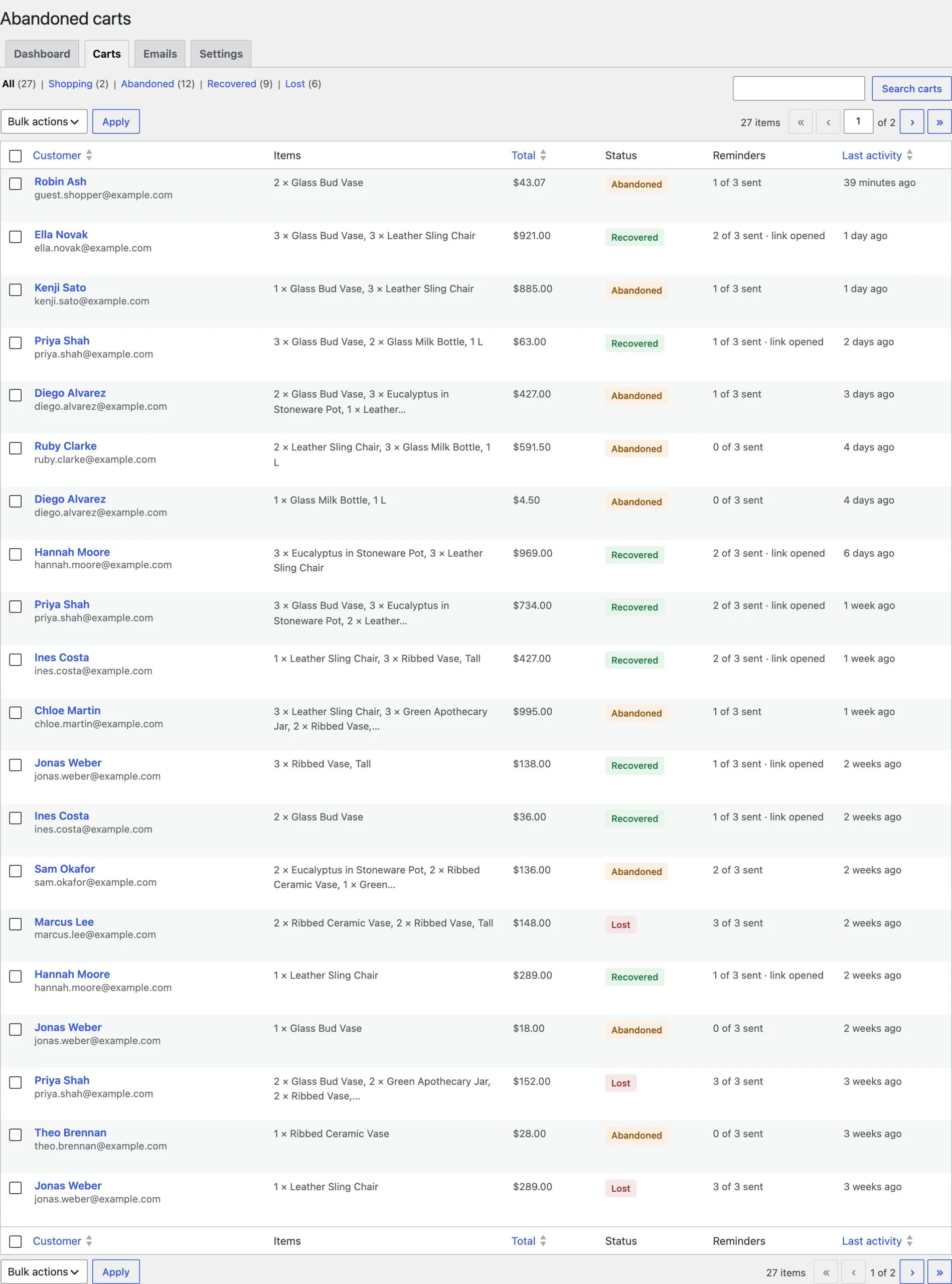952x1284 pixels.
Task: Filter carts by Abandoned status link
Action: [147, 84]
